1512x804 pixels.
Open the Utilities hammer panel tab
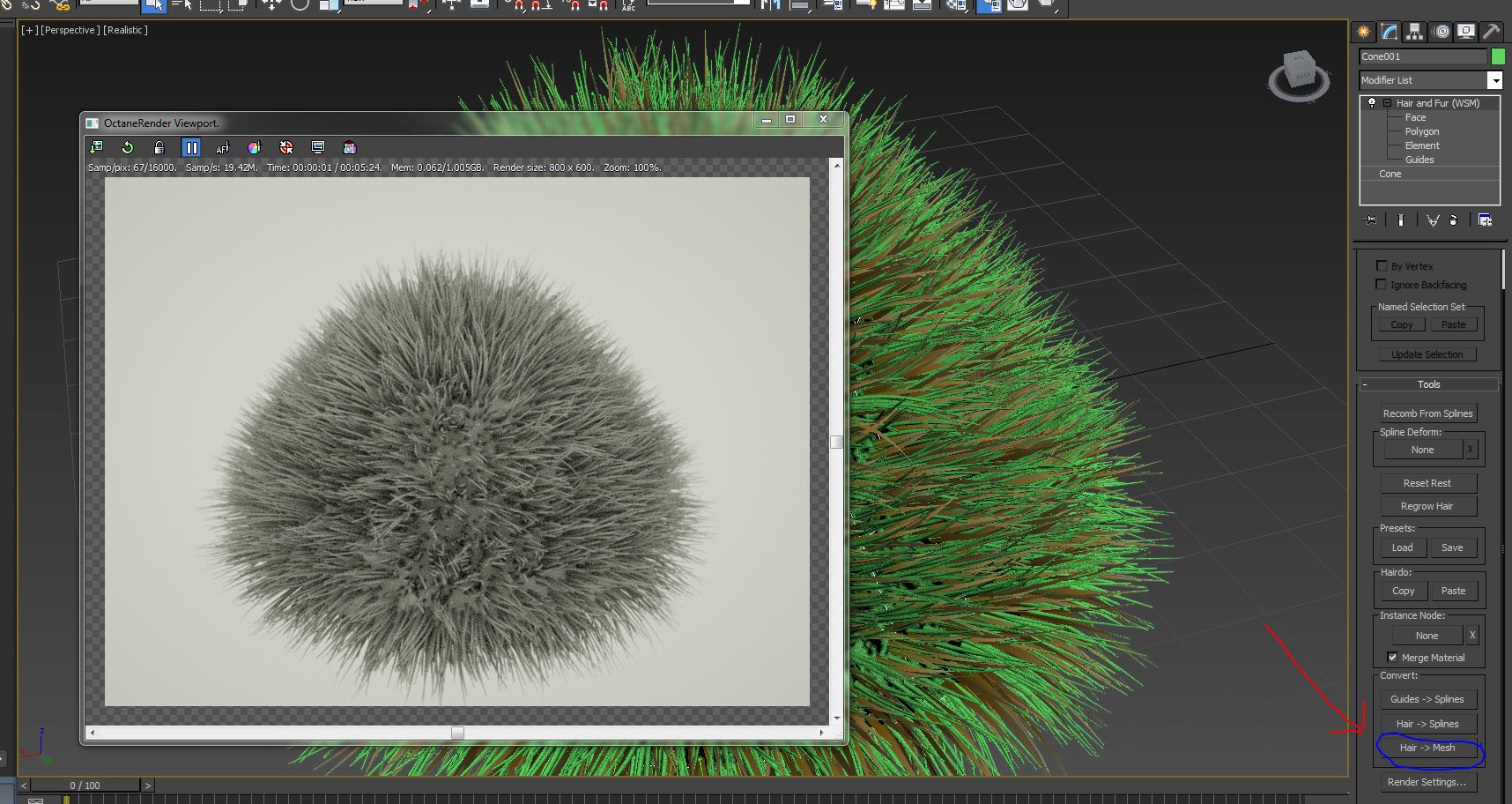coord(1491,32)
